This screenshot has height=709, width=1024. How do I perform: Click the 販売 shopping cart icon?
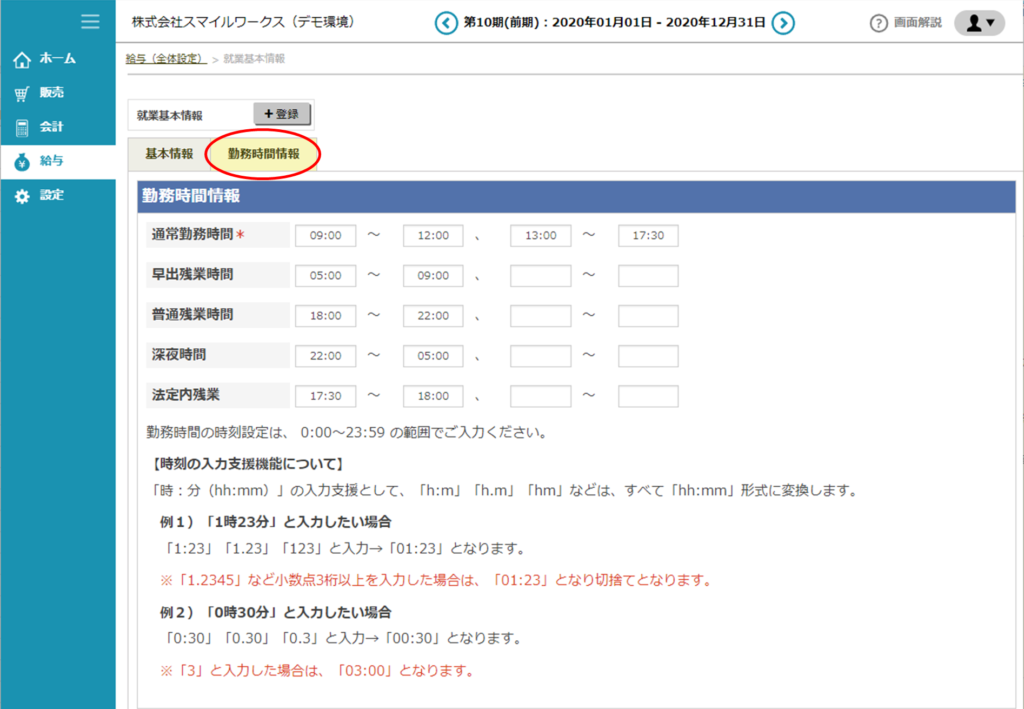(x=22, y=94)
